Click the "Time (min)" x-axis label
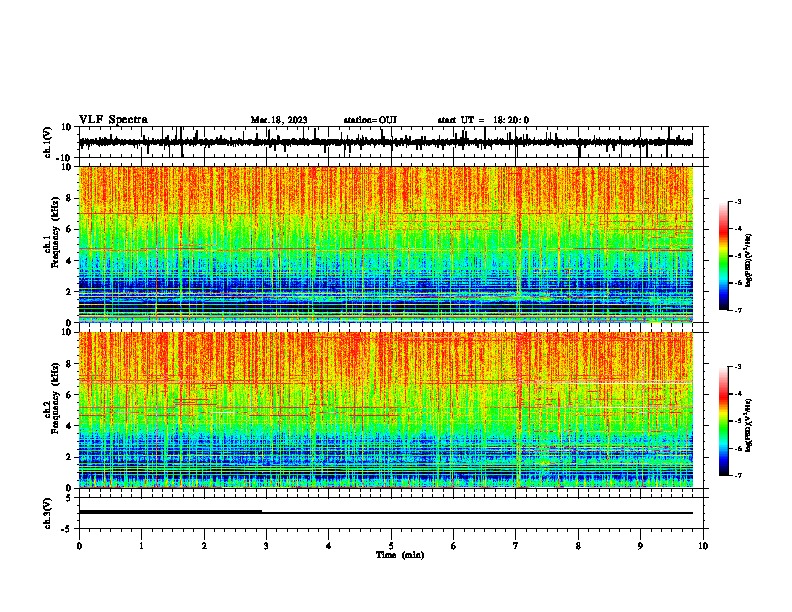The image size is (792, 612). click(x=400, y=555)
